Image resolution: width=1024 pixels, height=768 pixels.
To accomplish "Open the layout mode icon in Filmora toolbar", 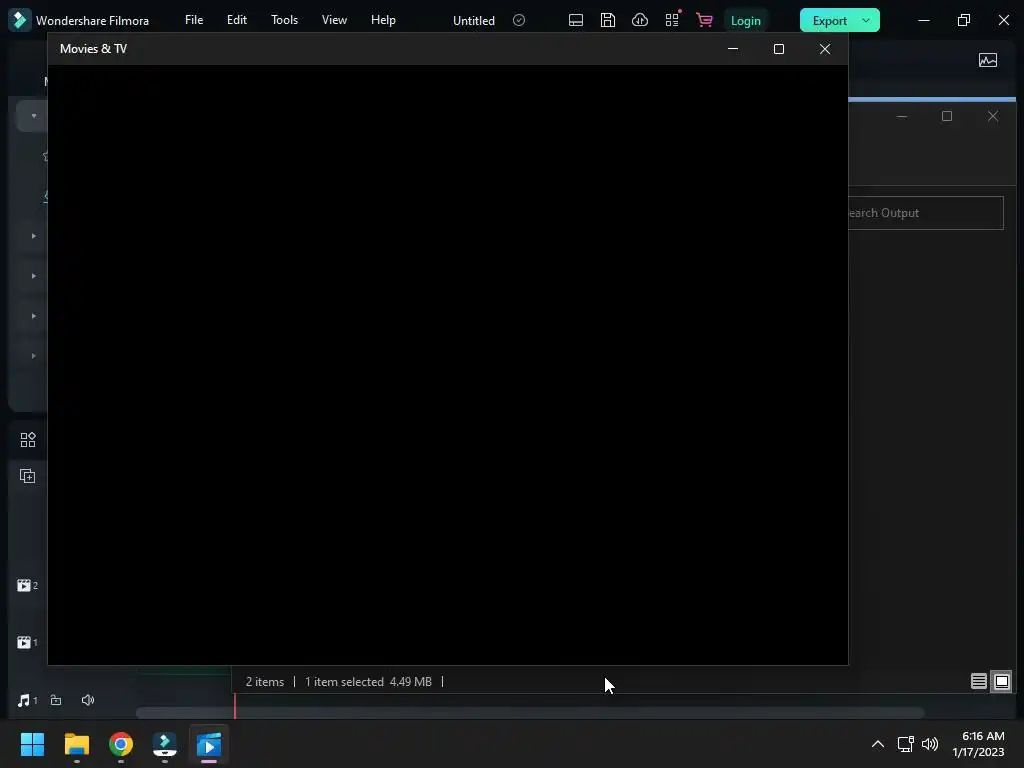I will pyautogui.click(x=576, y=20).
